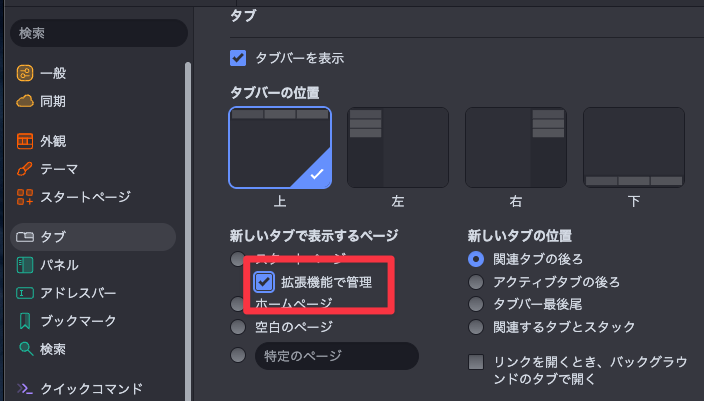Open the スタートページ icon
This screenshot has width=704, height=401.
tap(25, 197)
